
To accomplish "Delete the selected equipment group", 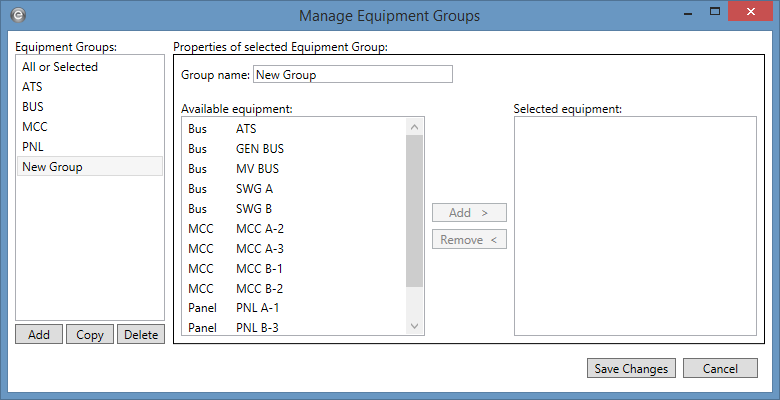I will pos(141,335).
